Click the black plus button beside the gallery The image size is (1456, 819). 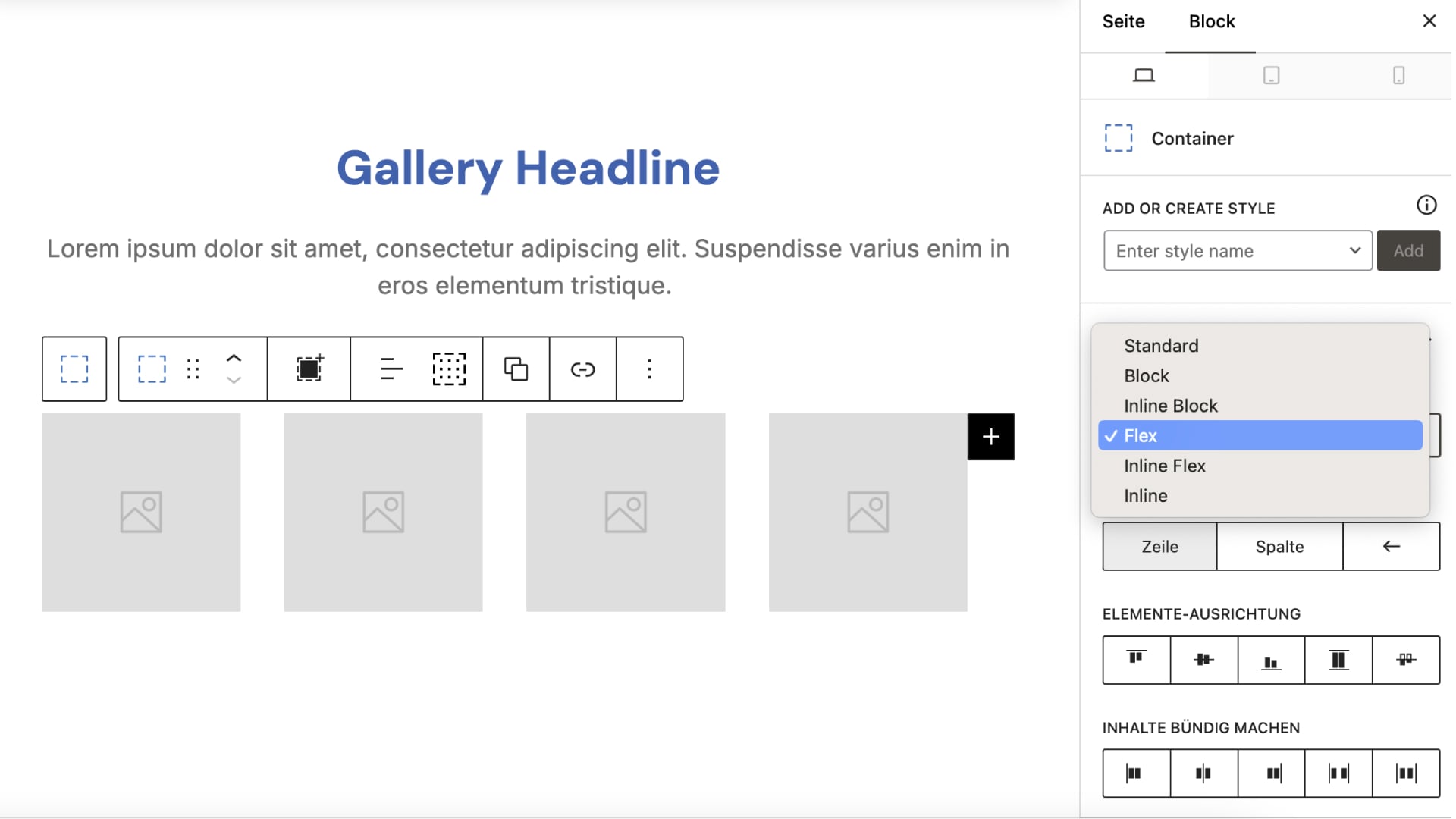tap(991, 436)
